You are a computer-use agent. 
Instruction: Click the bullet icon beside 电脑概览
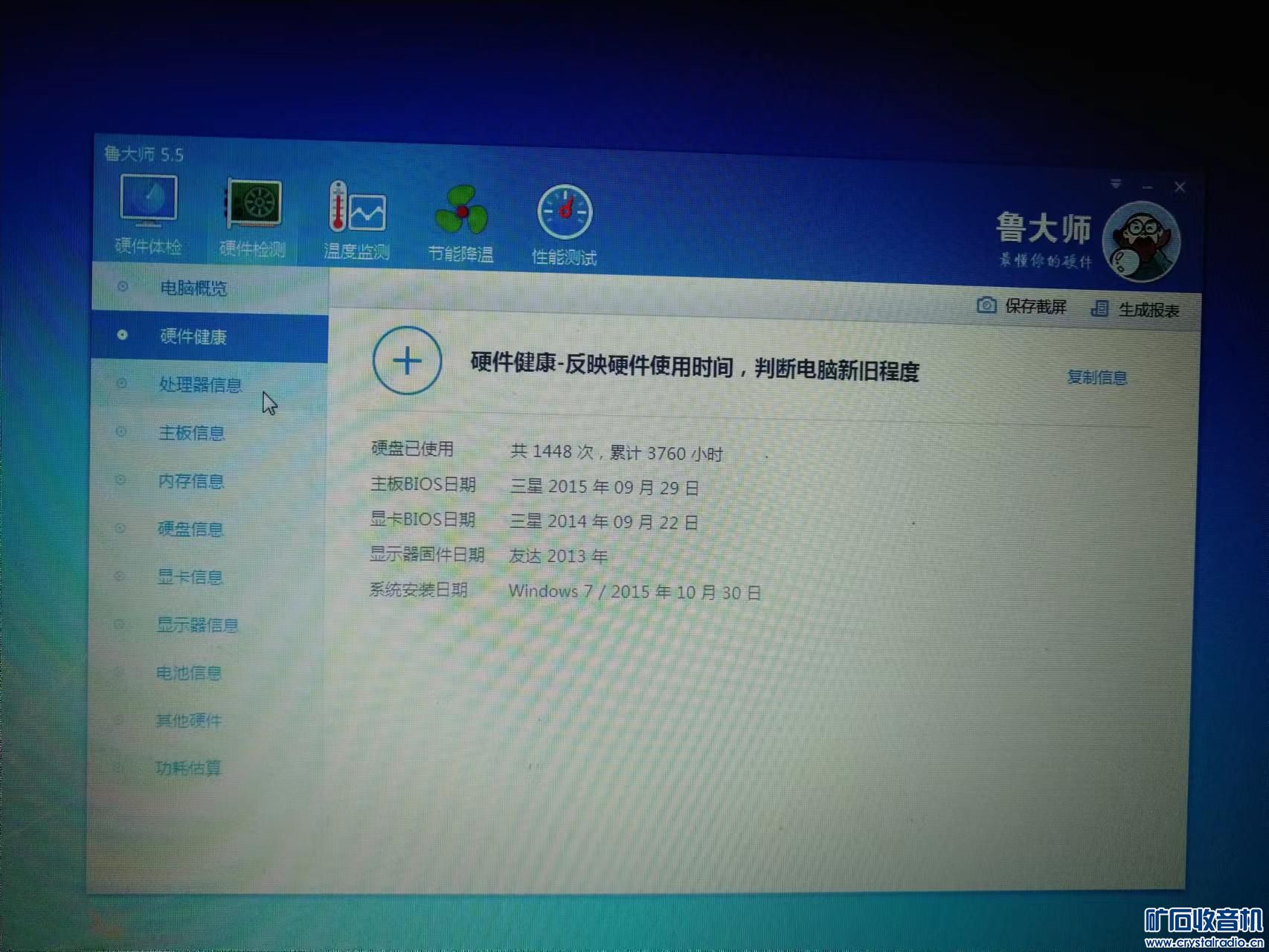click(123, 286)
